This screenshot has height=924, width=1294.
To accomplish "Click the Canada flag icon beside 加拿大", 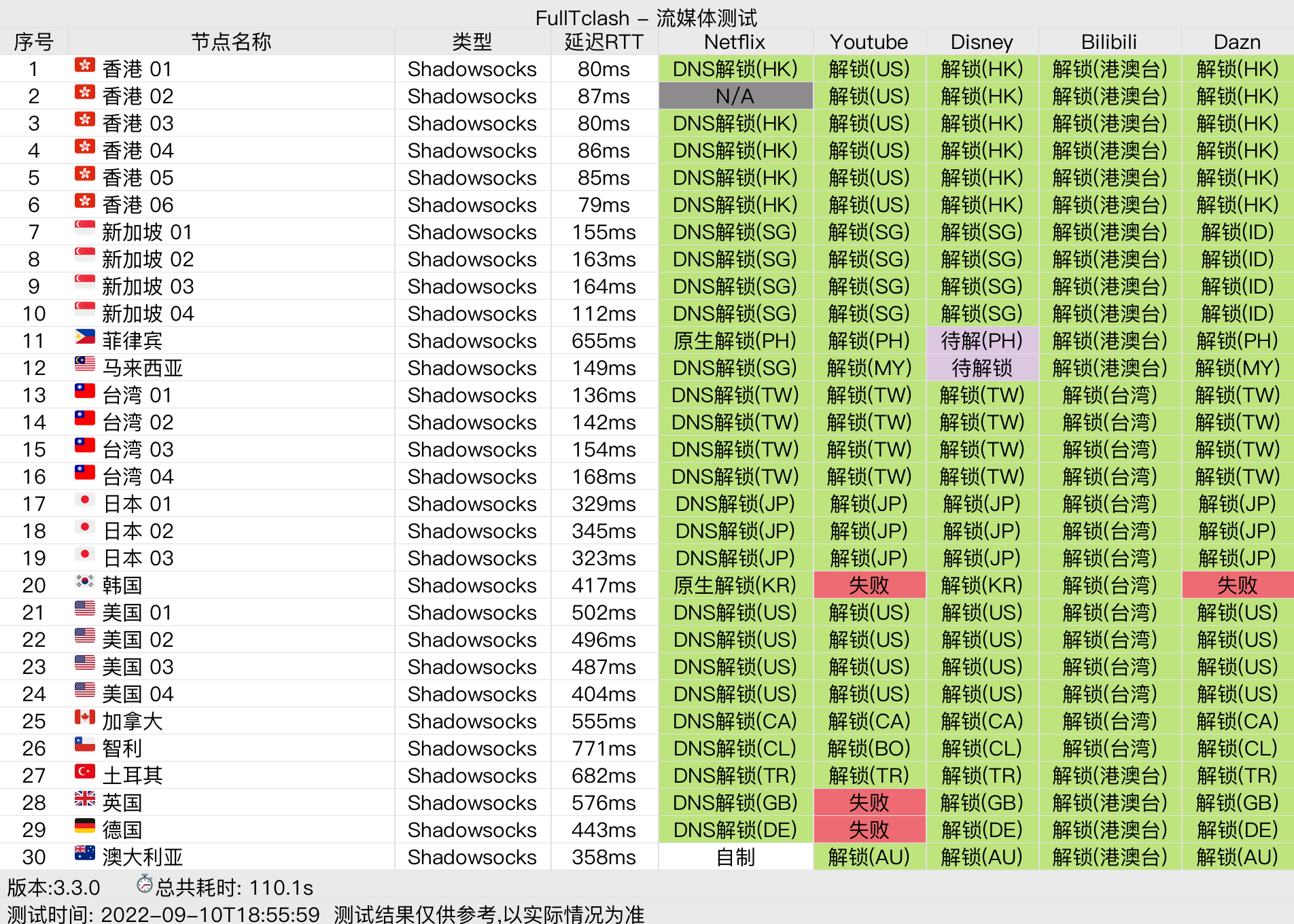I will pos(85,717).
